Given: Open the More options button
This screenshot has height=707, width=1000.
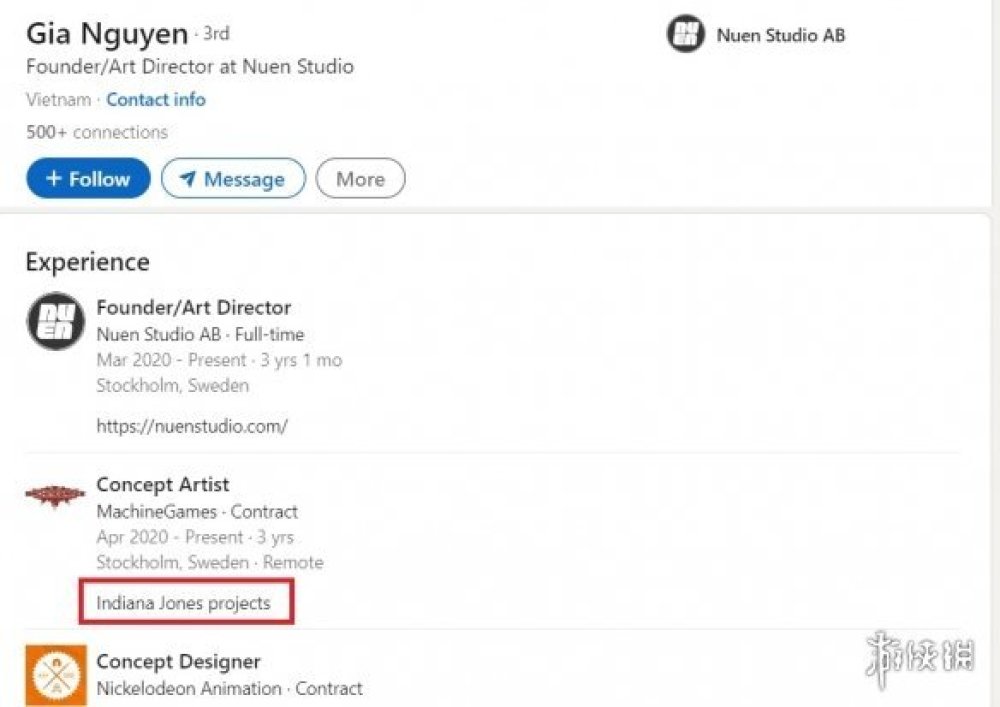Looking at the screenshot, I should [360, 179].
